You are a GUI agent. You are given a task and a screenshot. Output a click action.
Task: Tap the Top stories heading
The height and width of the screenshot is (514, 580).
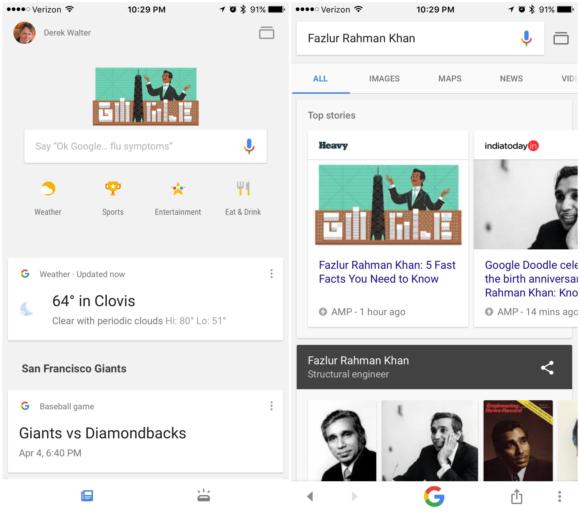pos(332,115)
